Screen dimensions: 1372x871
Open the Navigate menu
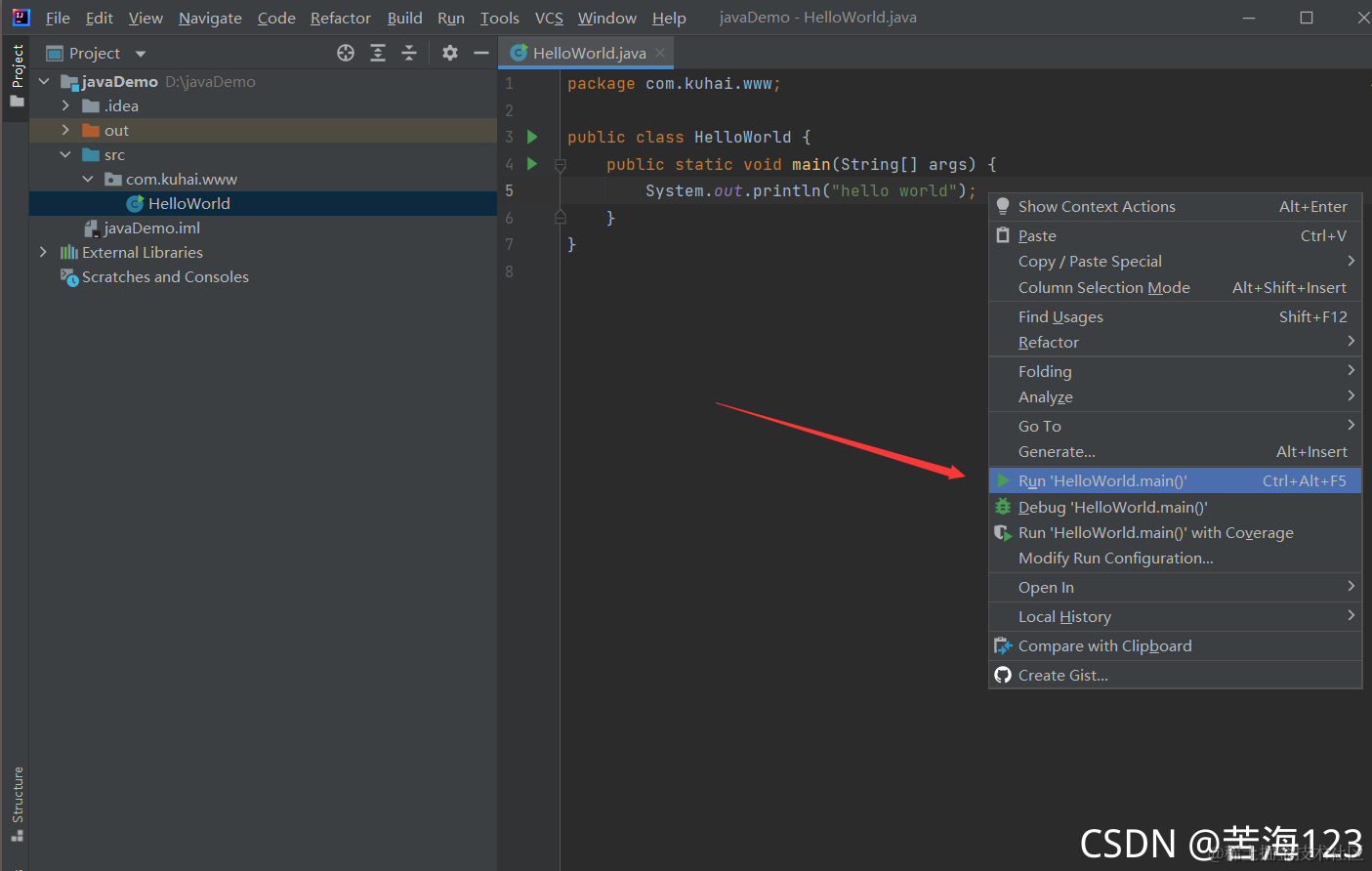point(210,18)
